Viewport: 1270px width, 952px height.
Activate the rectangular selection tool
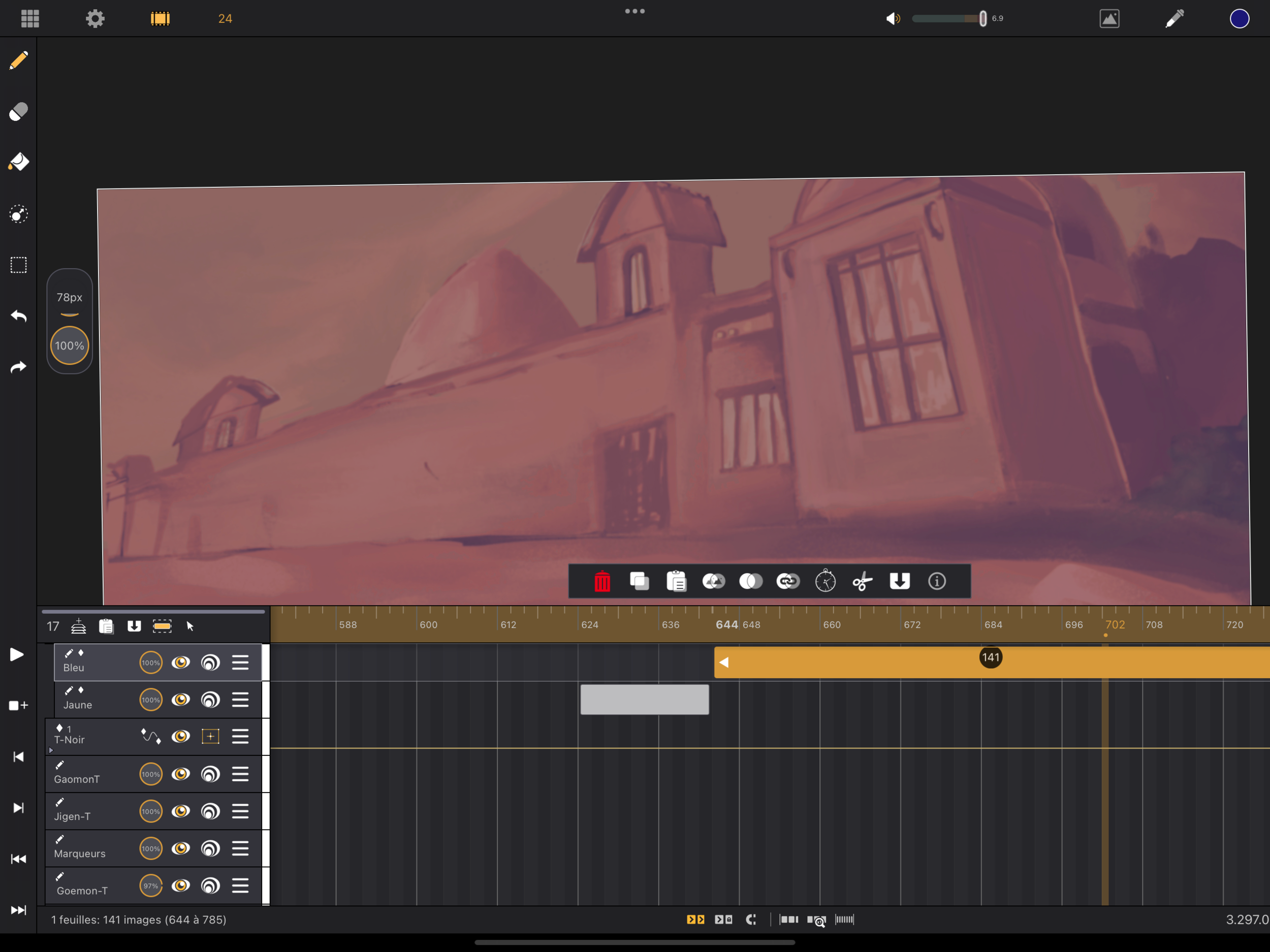pos(18,265)
